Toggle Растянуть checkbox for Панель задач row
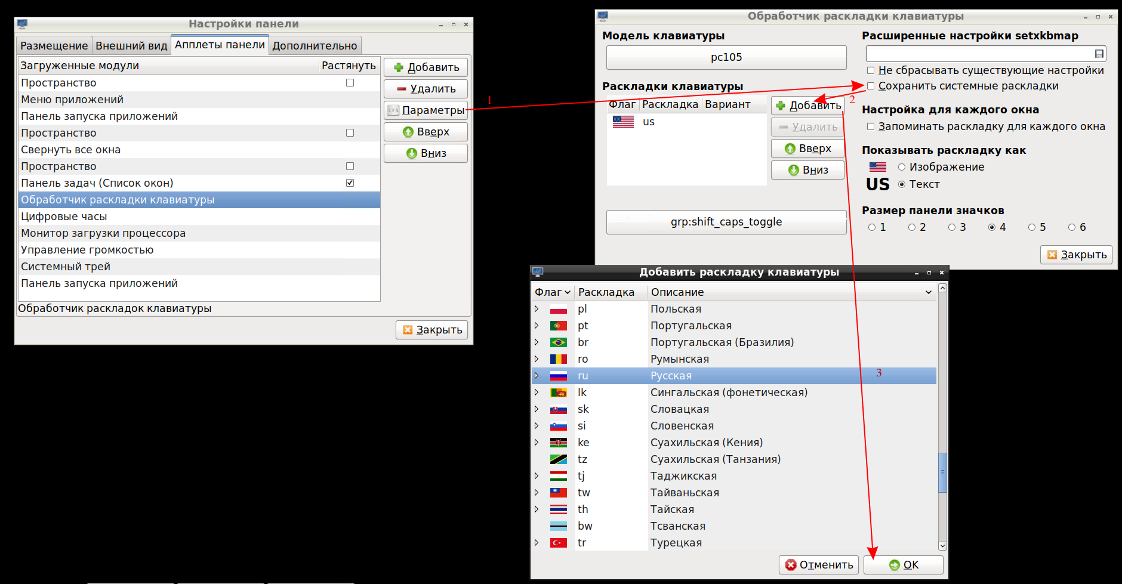Screen dimensions: 1122x585 click(350, 183)
